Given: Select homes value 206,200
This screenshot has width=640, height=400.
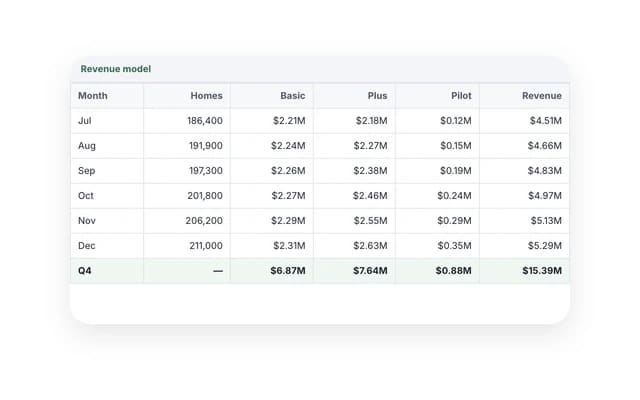Looking at the screenshot, I should [x=204, y=221].
